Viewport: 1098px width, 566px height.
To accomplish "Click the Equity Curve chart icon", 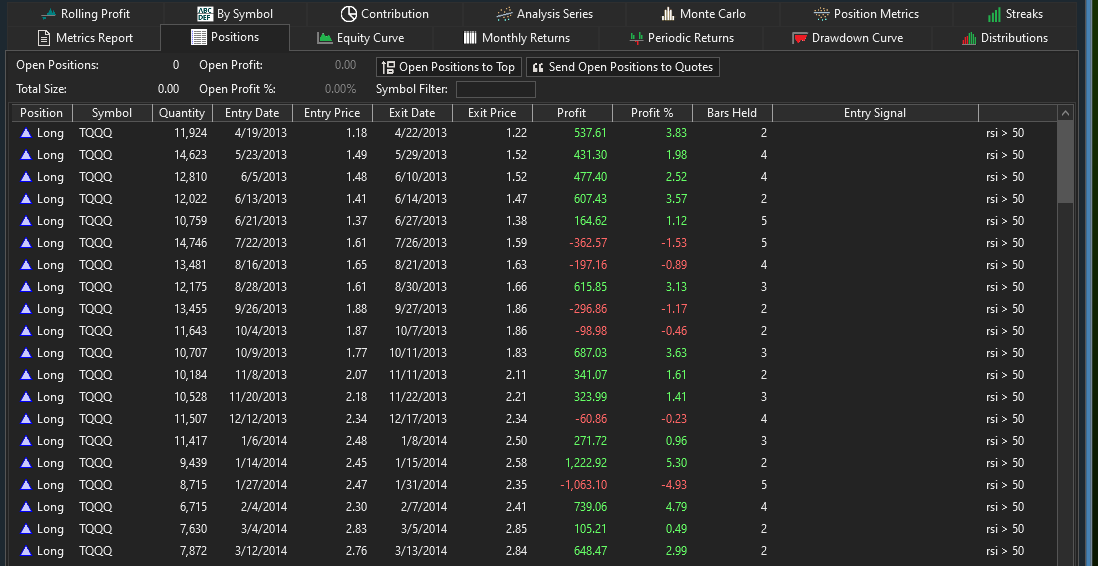I will pyautogui.click(x=325, y=38).
